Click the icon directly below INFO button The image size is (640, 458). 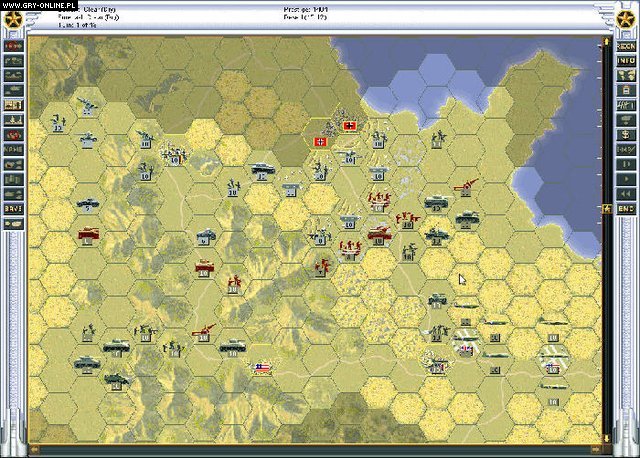[x=625, y=74]
